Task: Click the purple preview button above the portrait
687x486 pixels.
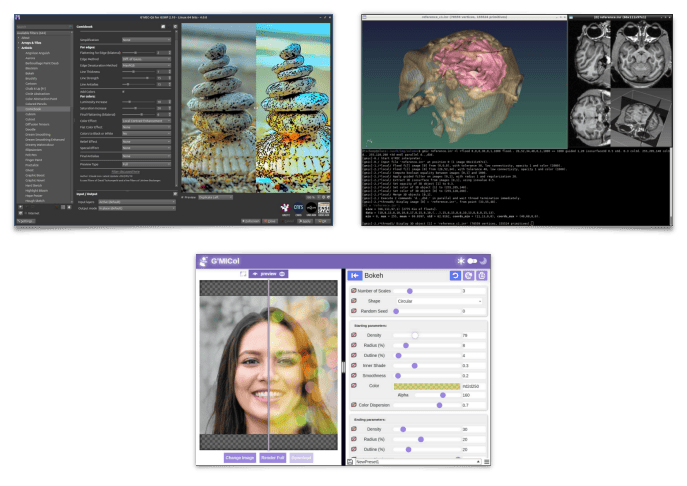Action: tap(268, 274)
